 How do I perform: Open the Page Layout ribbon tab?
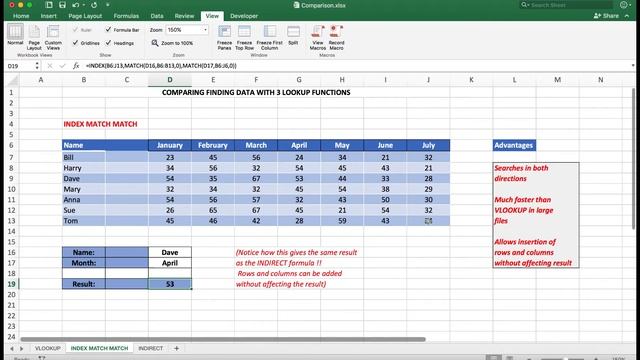click(85, 16)
